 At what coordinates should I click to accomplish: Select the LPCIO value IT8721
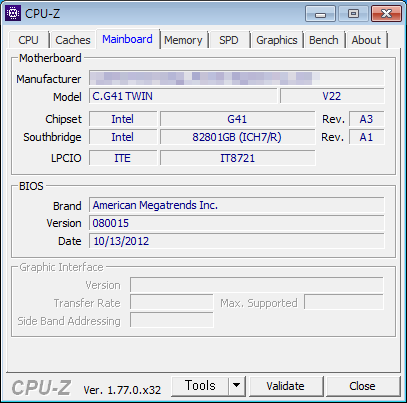coord(237,158)
